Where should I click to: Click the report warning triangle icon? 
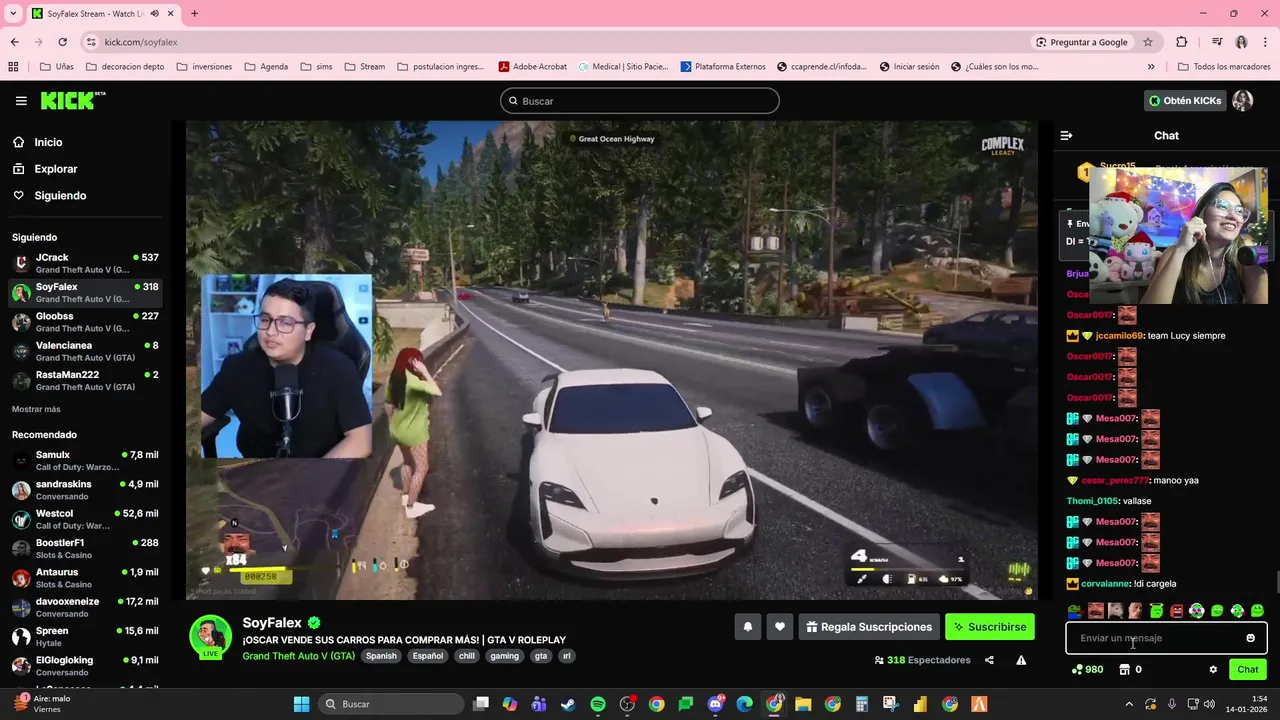coord(1021,660)
